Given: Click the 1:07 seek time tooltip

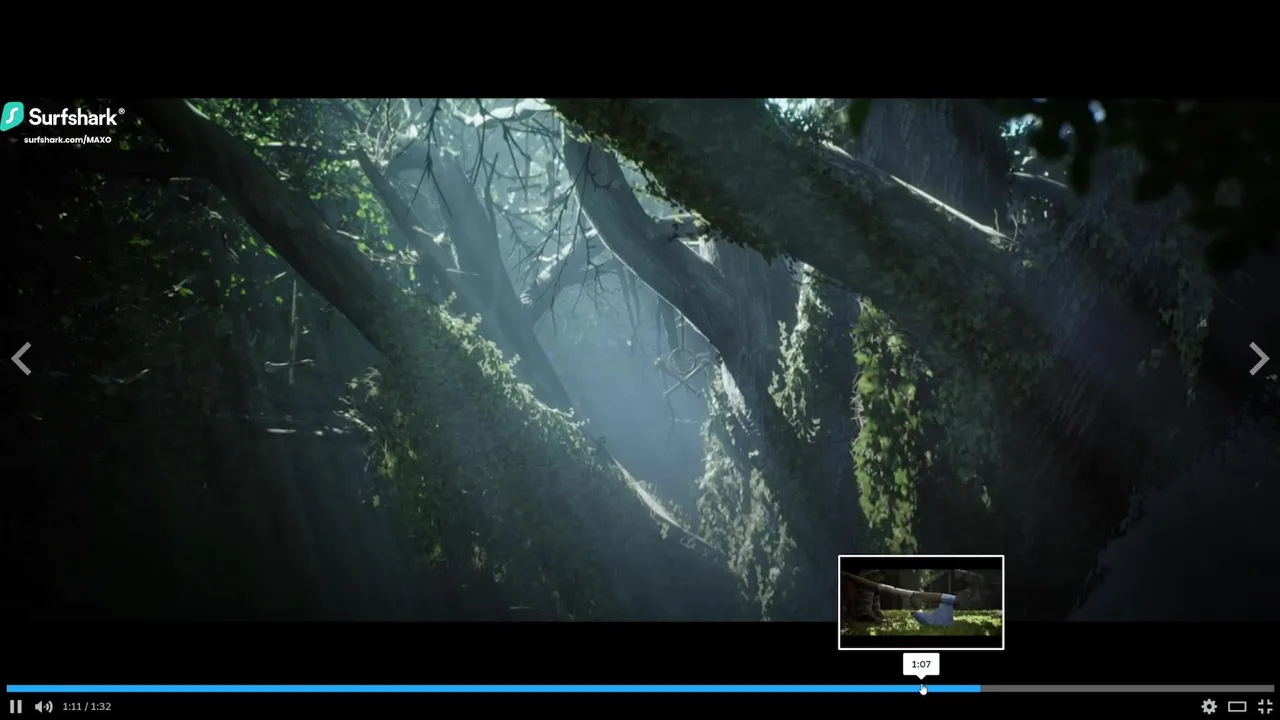Looking at the screenshot, I should pyautogui.click(x=921, y=664).
